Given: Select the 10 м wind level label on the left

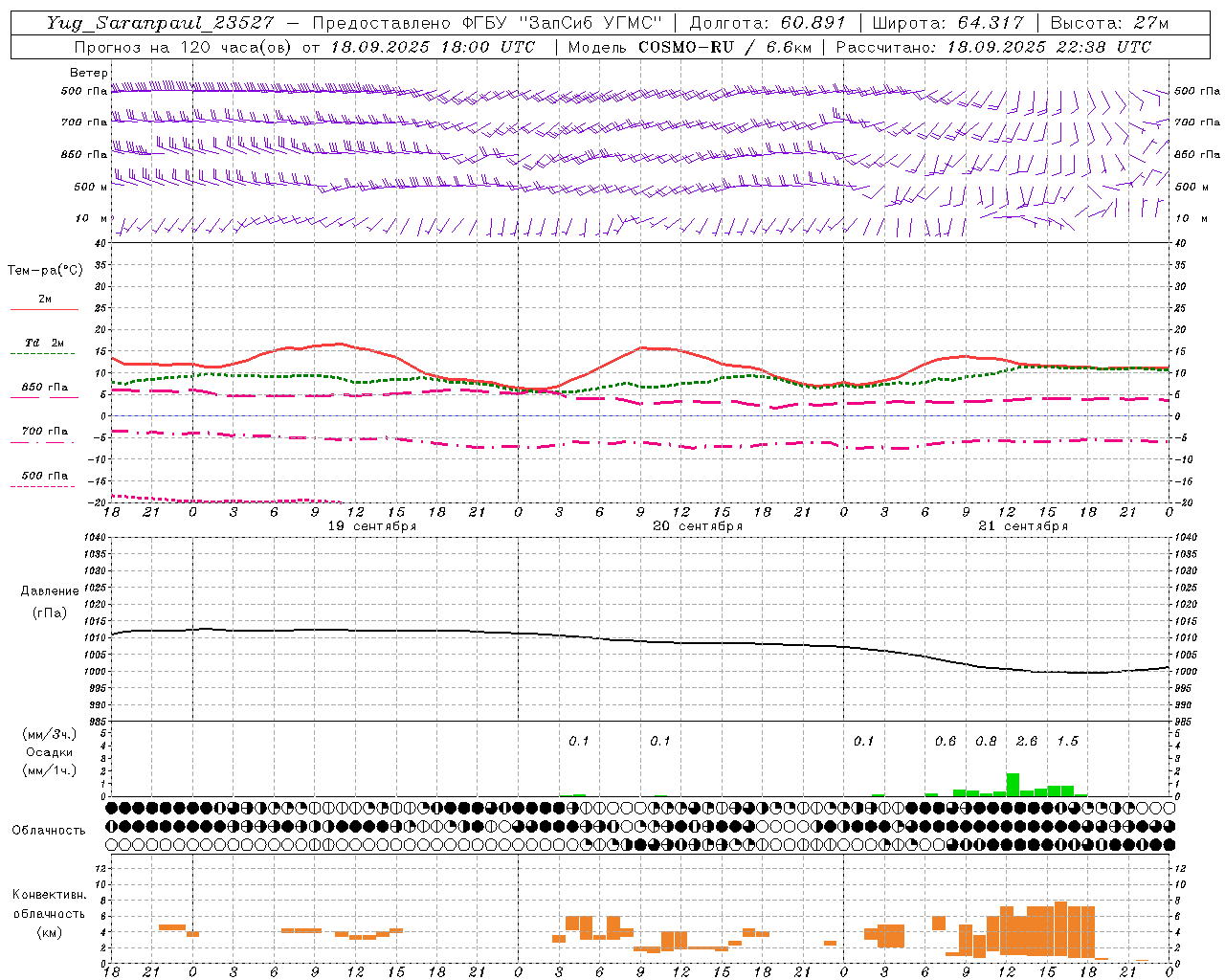Looking at the screenshot, I should click(x=91, y=218).
